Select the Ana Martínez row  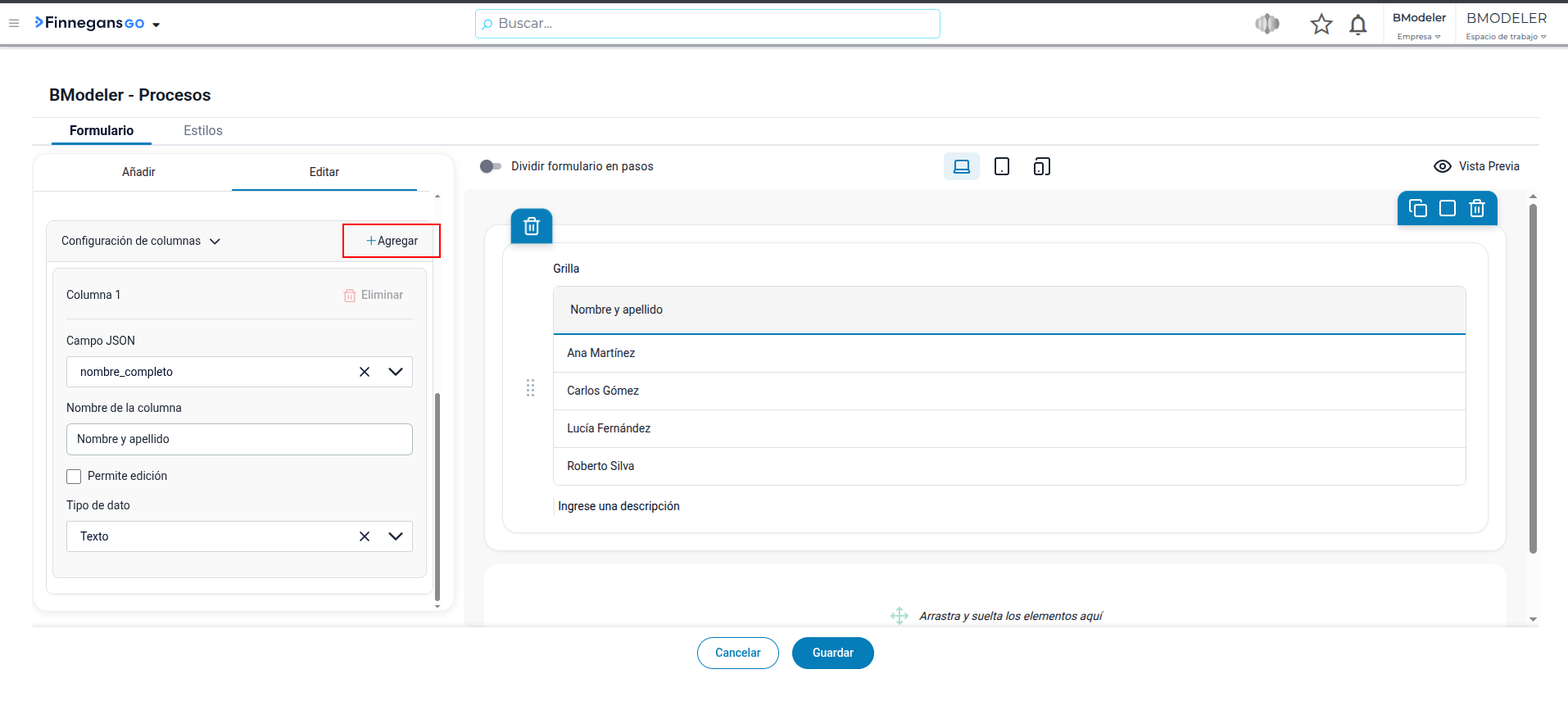click(x=1009, y=353)
